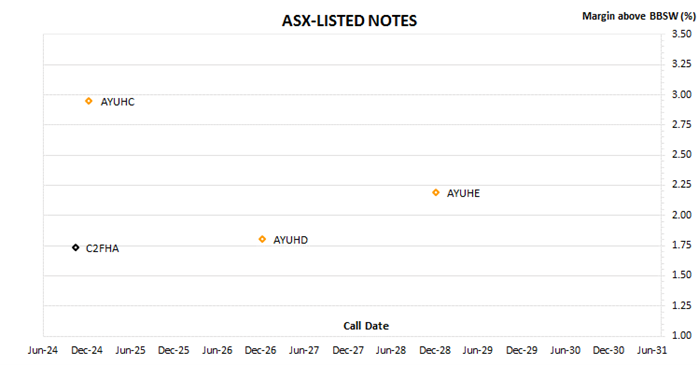Click the C2FHA black diamond marker
The height and width of the screenshot is (365, 699).
75,247
